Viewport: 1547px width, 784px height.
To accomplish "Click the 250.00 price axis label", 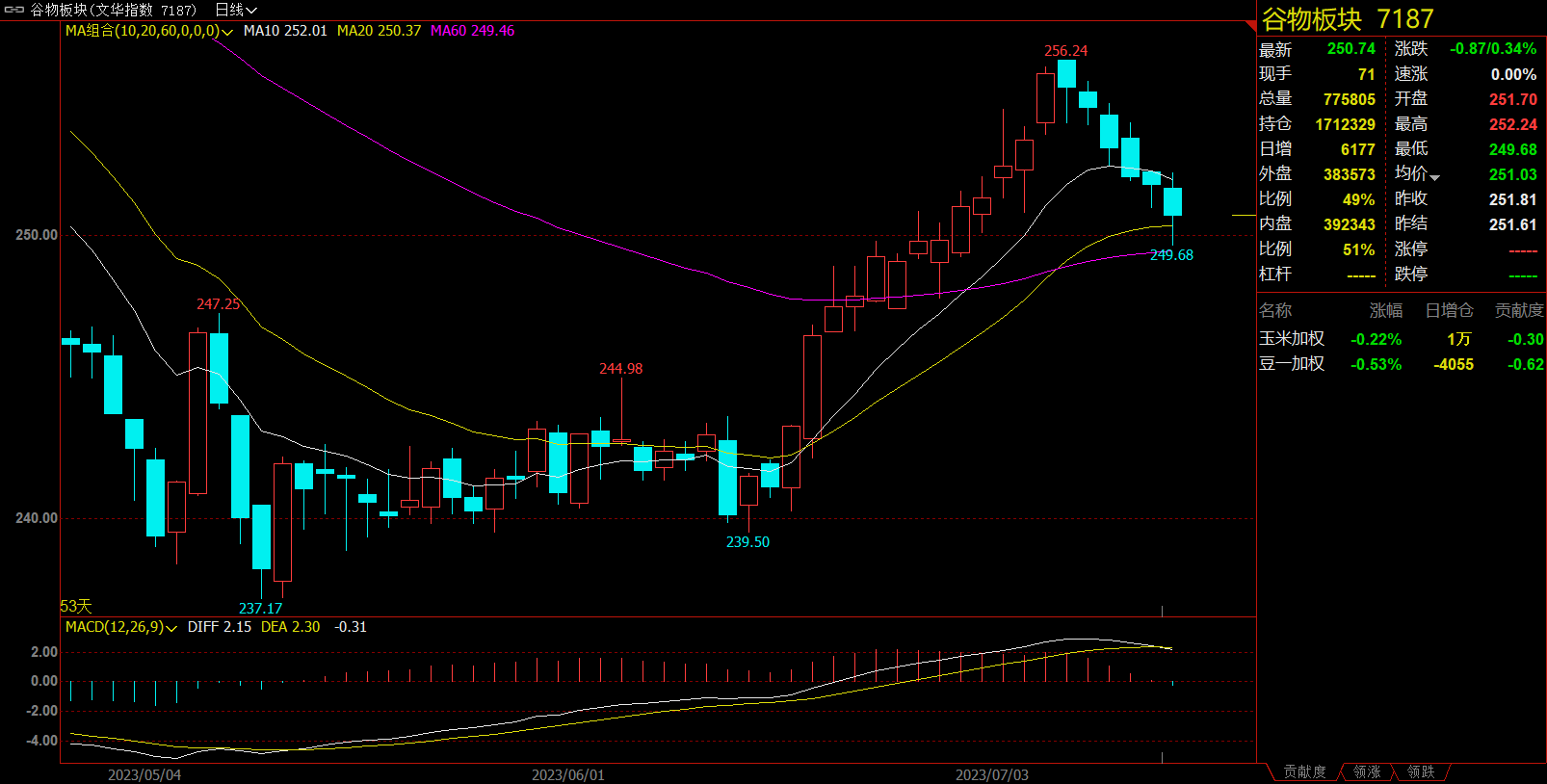I will 37,235.
